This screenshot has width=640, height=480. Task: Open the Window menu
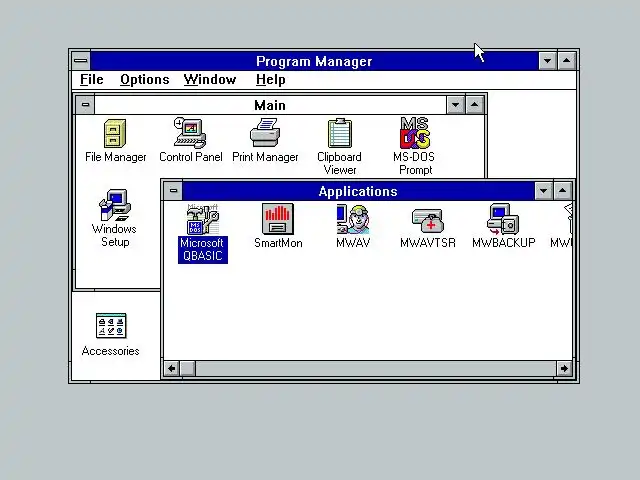click(x=210, y=80)
